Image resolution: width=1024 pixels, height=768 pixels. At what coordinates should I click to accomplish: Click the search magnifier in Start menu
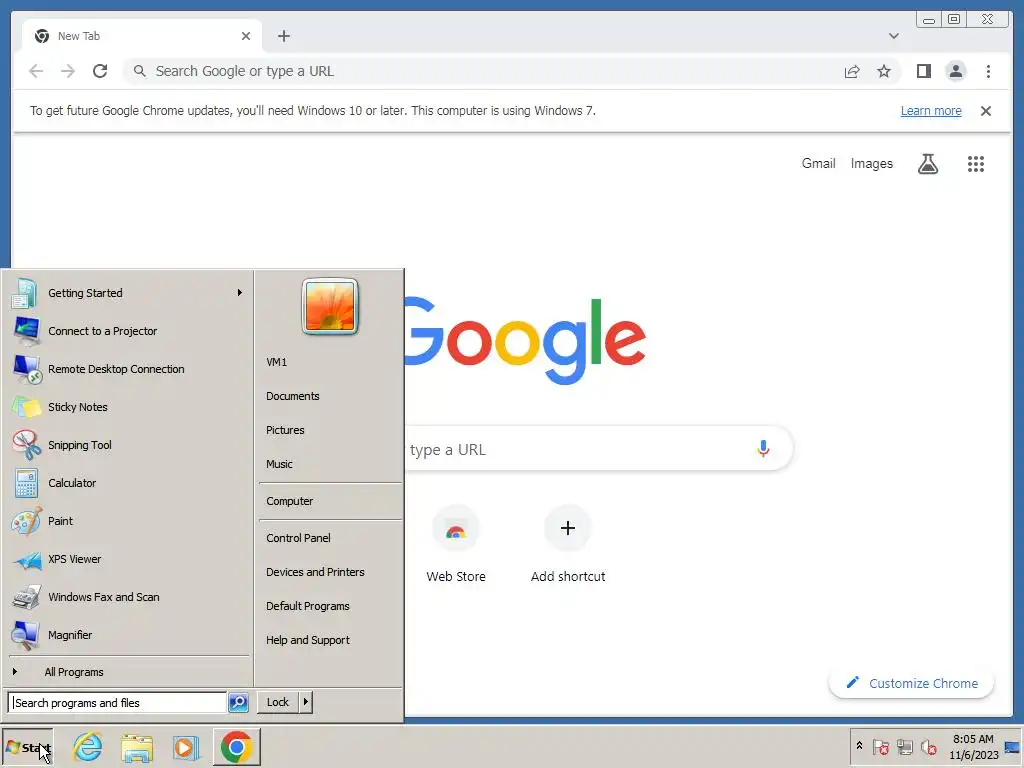(238, 703)
